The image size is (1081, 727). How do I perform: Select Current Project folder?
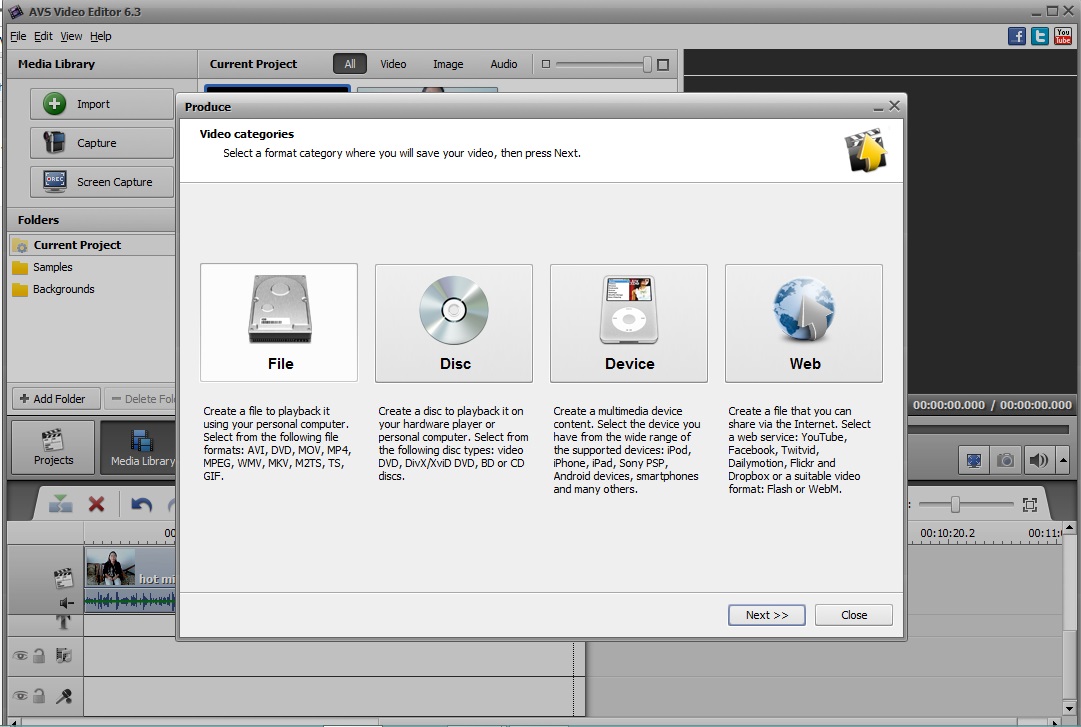tap(92, 245)
